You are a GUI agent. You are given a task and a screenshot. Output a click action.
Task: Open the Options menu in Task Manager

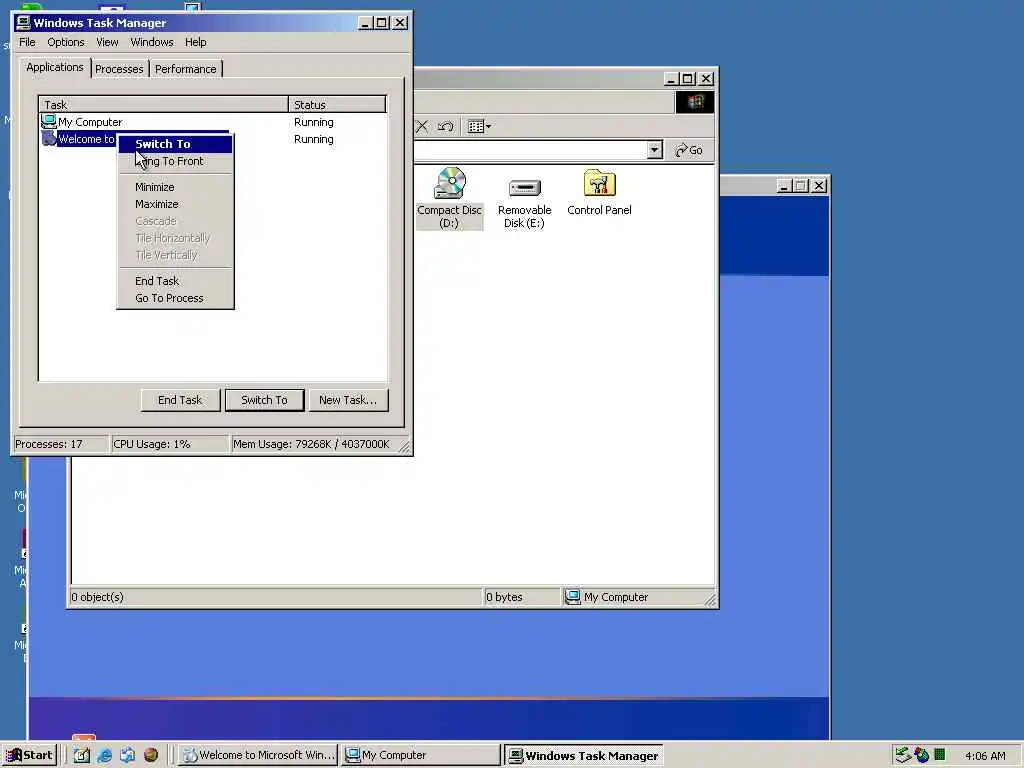point(65,42)
